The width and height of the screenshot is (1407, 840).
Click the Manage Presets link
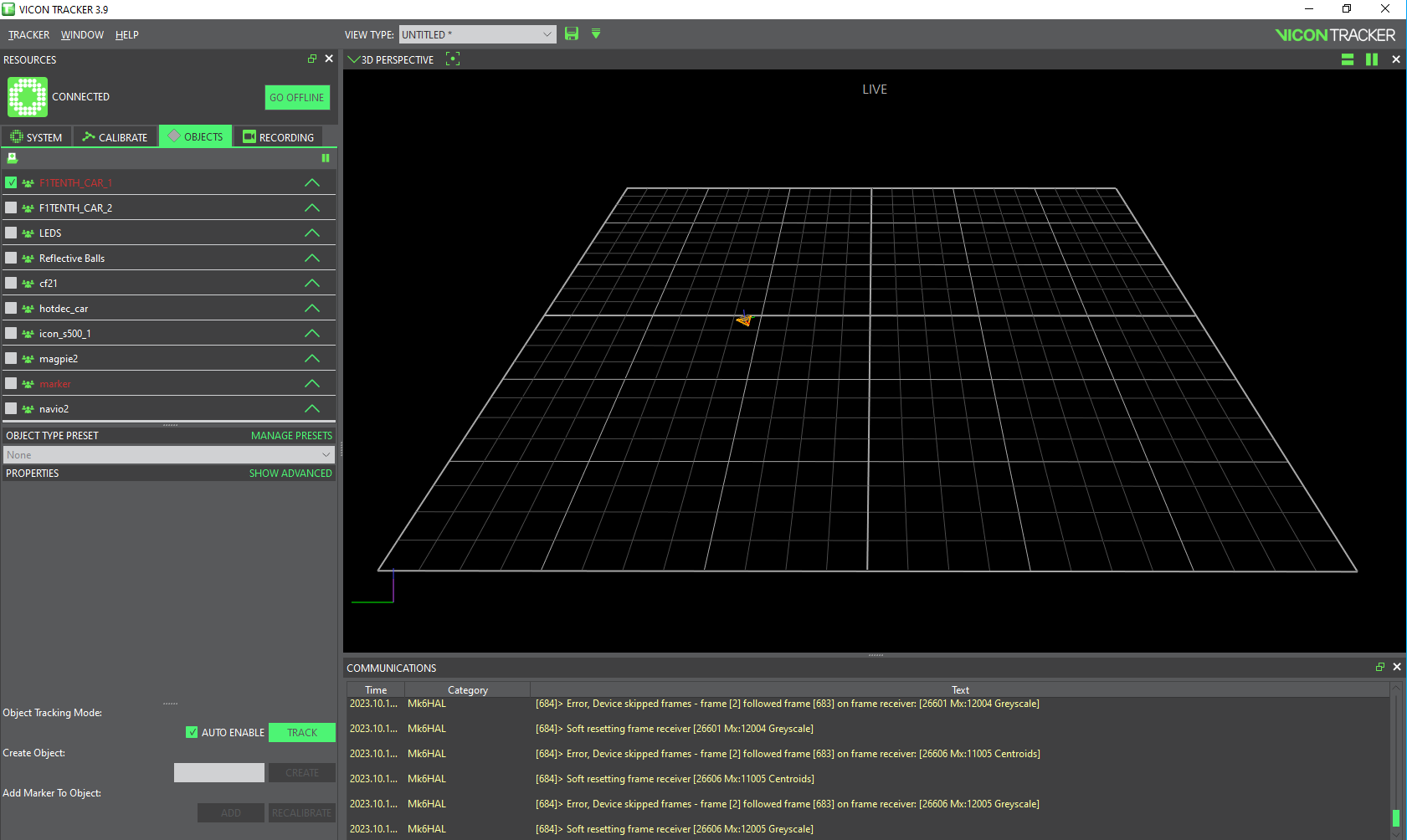(x=291, y=435)
